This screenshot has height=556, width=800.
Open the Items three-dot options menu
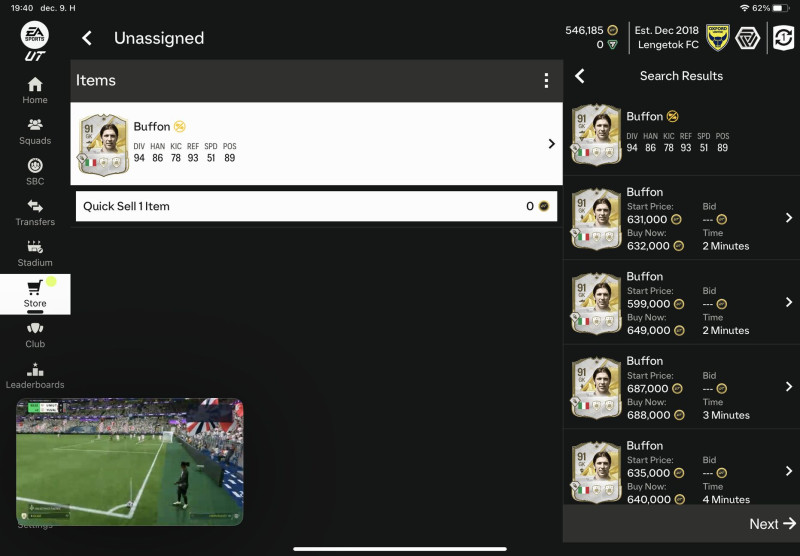tap(546, 80)
